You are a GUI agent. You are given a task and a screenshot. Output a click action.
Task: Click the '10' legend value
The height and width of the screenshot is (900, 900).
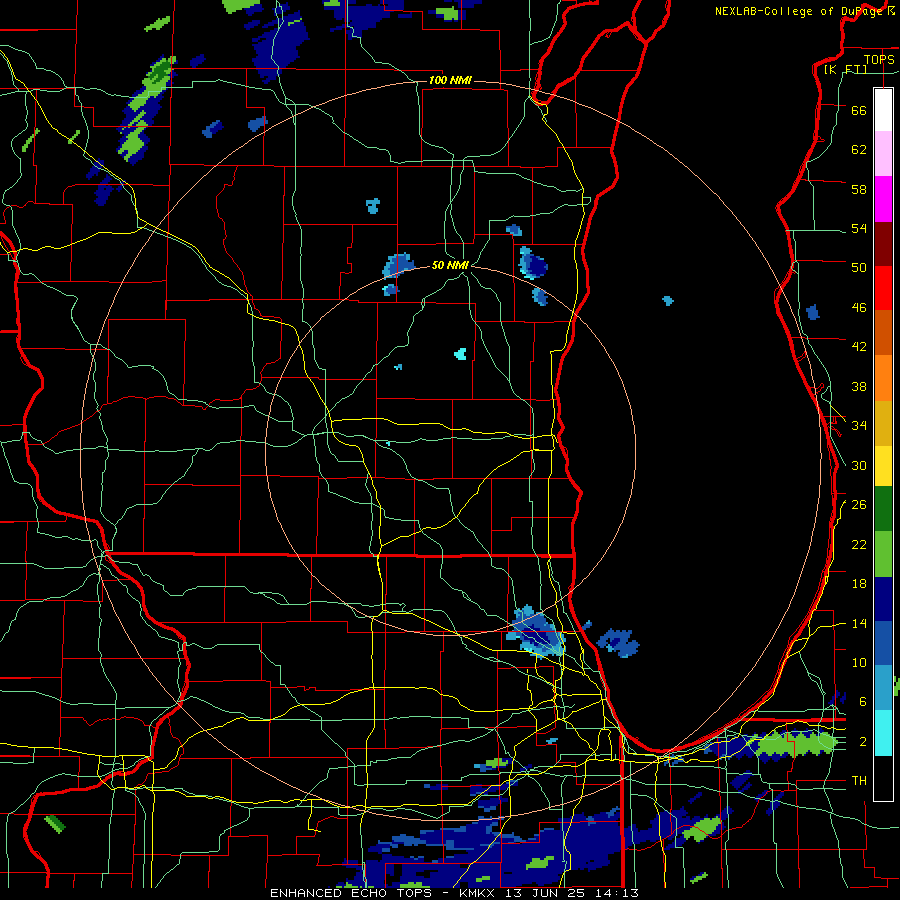coord(859,662)
